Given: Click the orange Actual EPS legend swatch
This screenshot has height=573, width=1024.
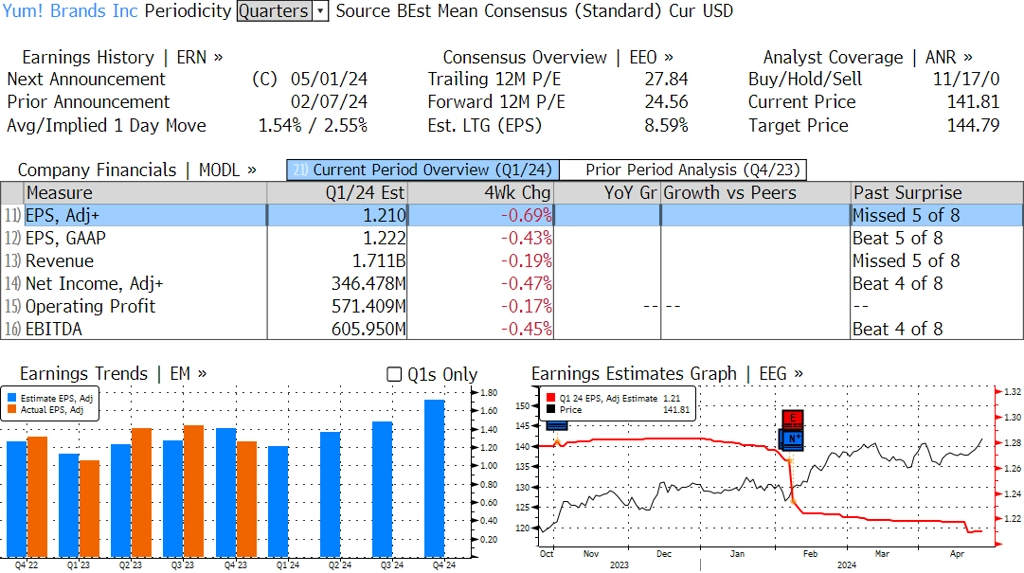Looking at the screenshot, I should pos(12,410).
